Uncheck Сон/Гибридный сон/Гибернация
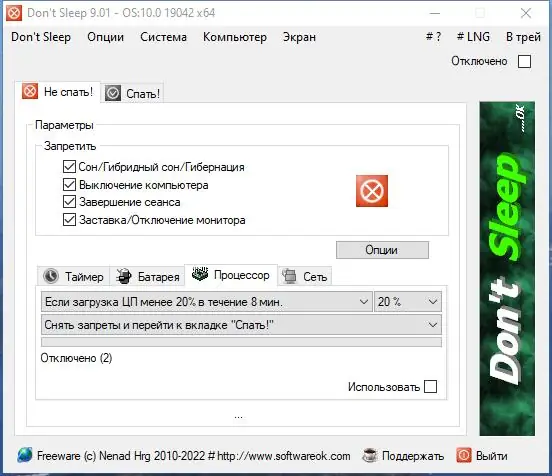552x476 pixels. point(69,167)
